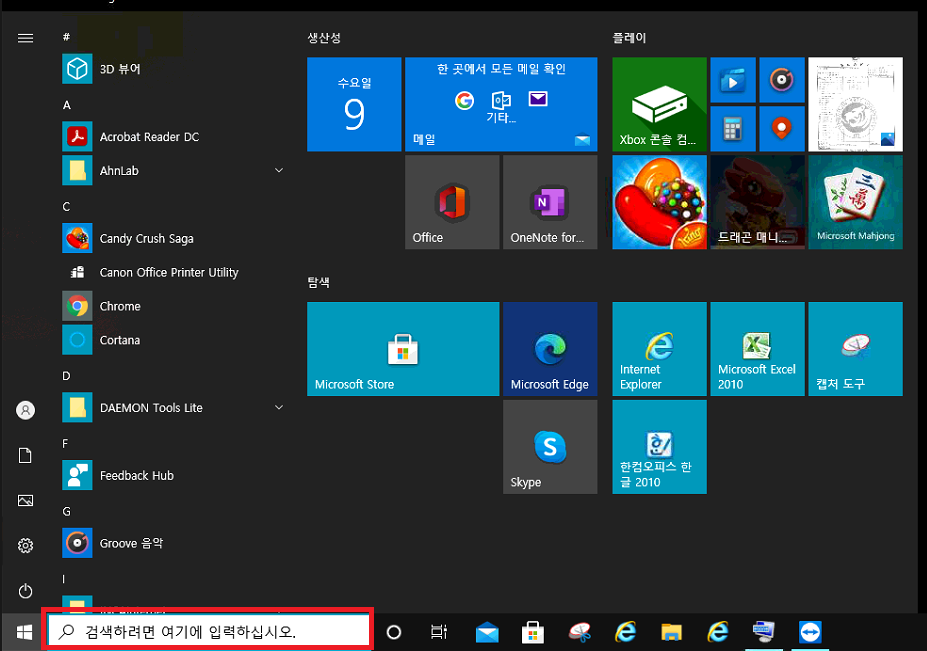Click the Windows Start button

(24, 632)
